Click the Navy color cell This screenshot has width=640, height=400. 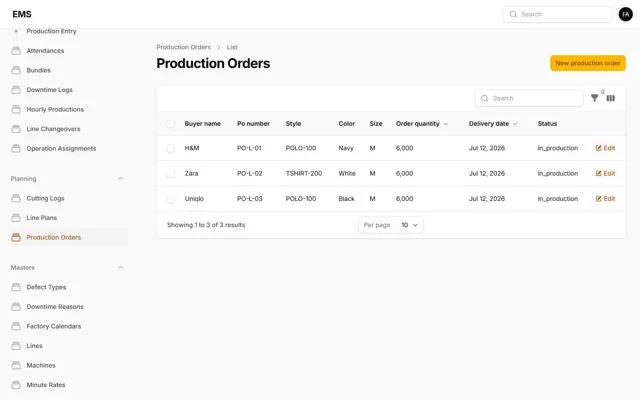click(x=346, y=148)
